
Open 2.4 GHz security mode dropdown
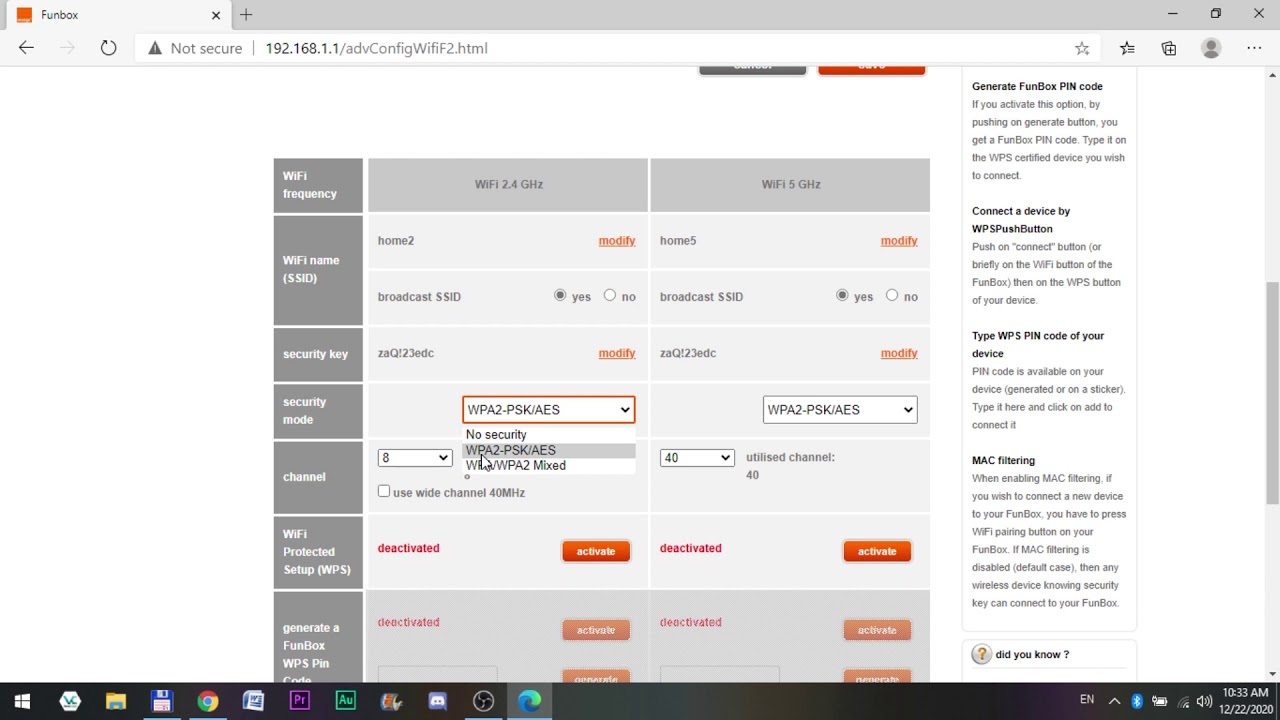point(548,409)
